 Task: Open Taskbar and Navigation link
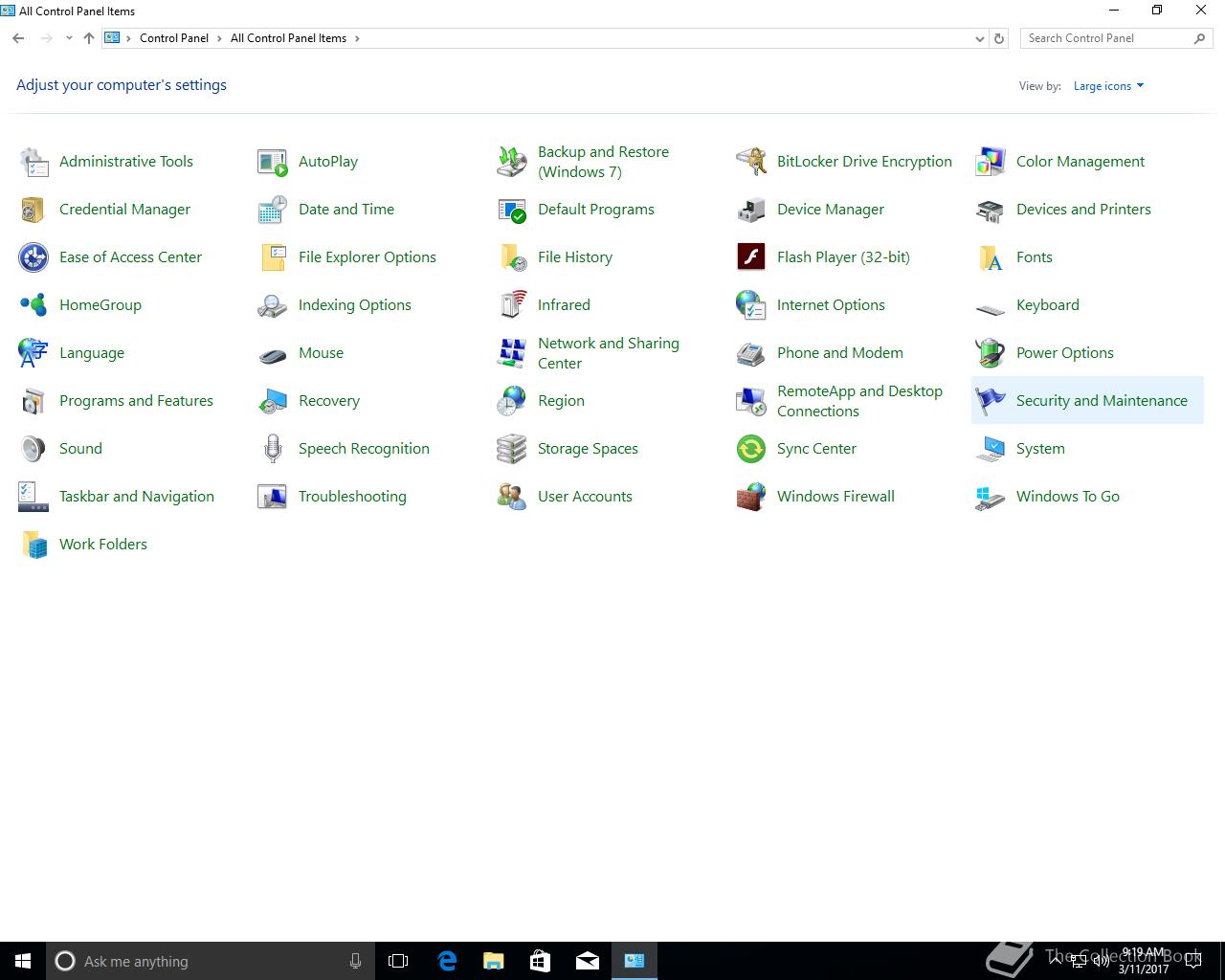pos(137,497)
